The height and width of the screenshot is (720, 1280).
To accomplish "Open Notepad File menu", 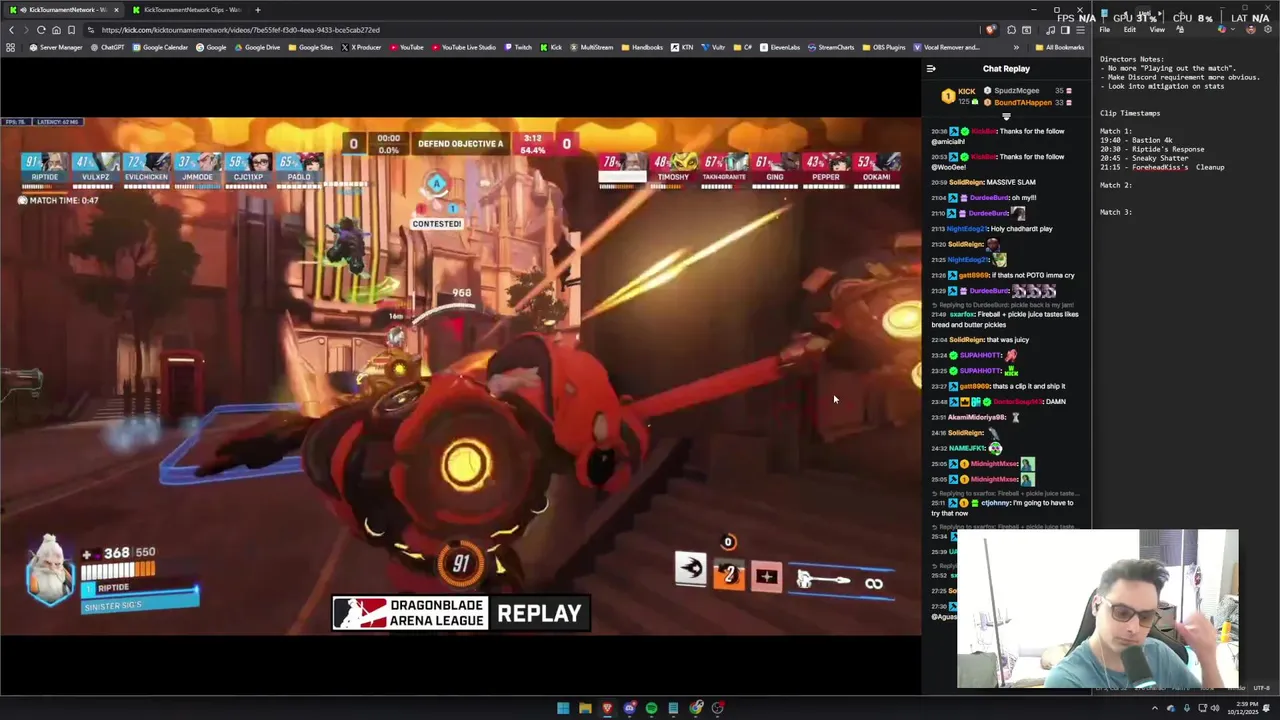I will tap(1105, 30).
